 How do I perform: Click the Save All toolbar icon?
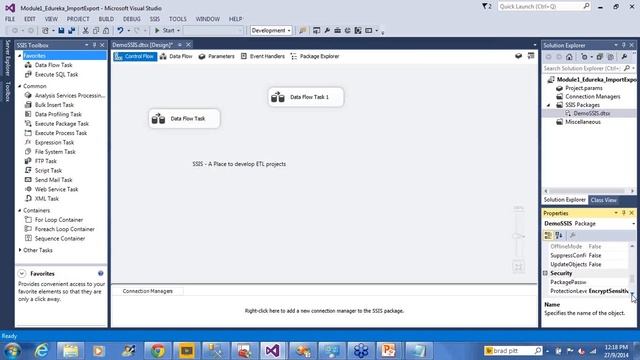click(71, 30)
